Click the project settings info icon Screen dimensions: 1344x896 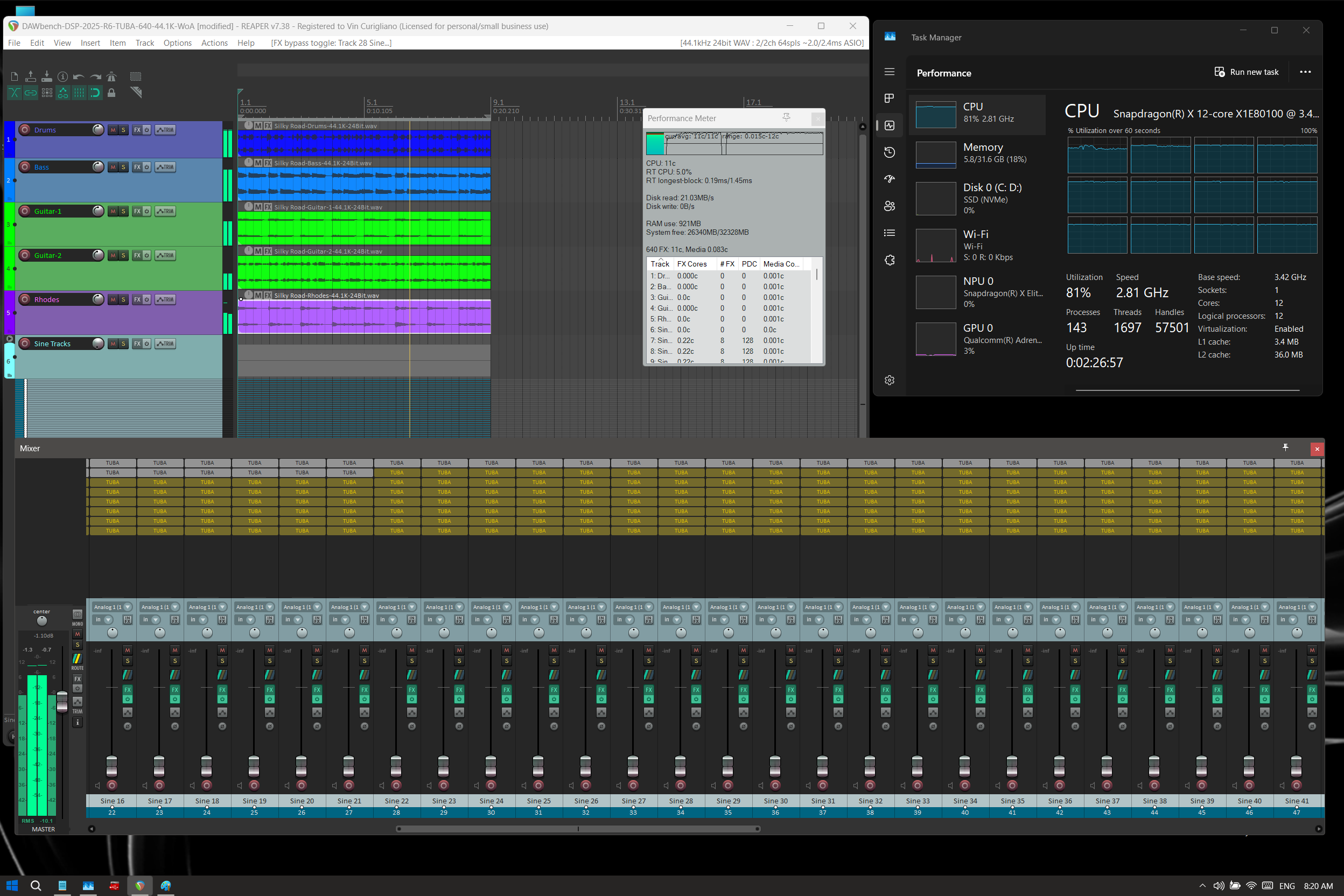tap(63, 76)
